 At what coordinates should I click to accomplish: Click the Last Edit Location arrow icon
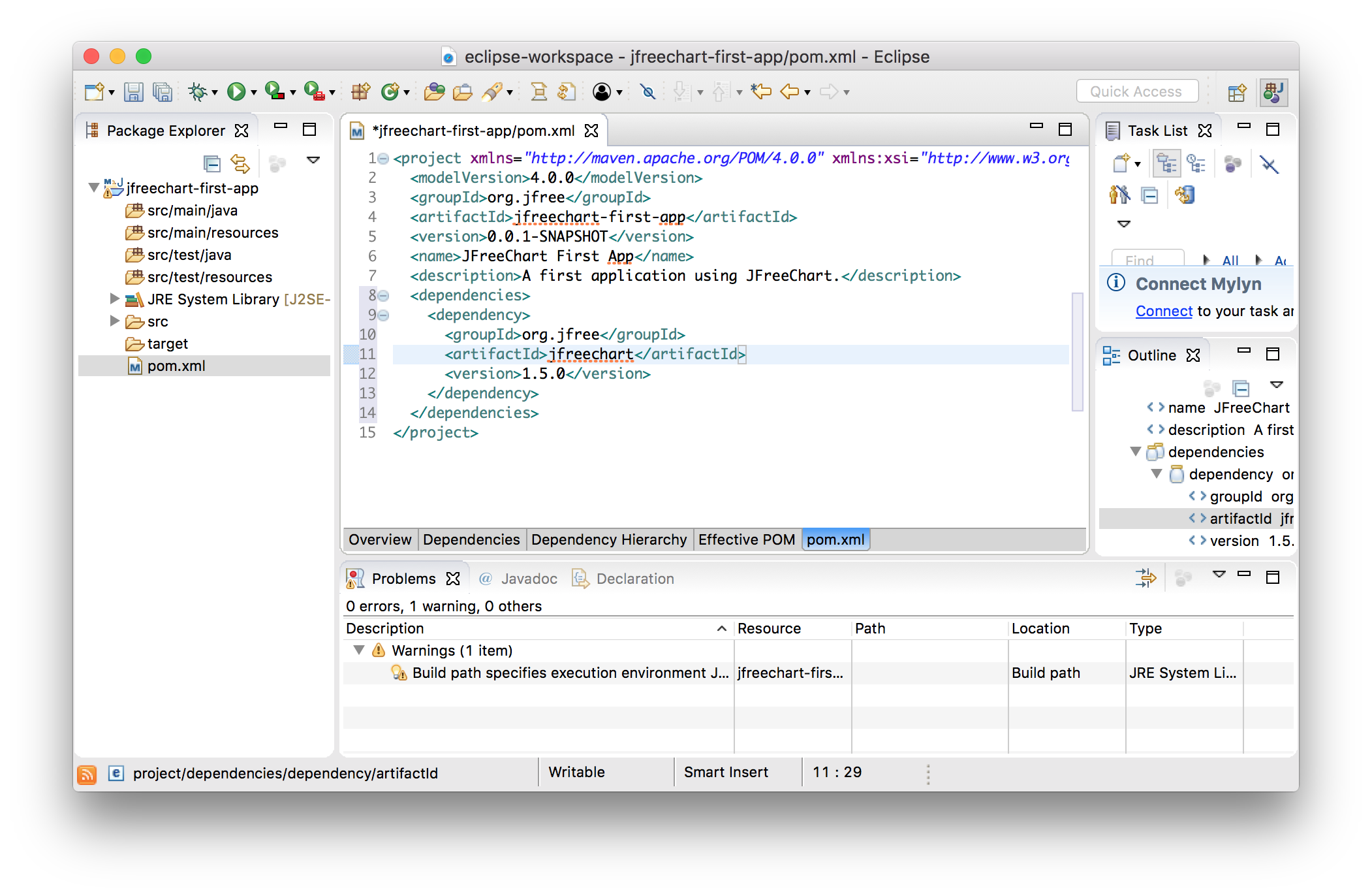tap(761, 91)
